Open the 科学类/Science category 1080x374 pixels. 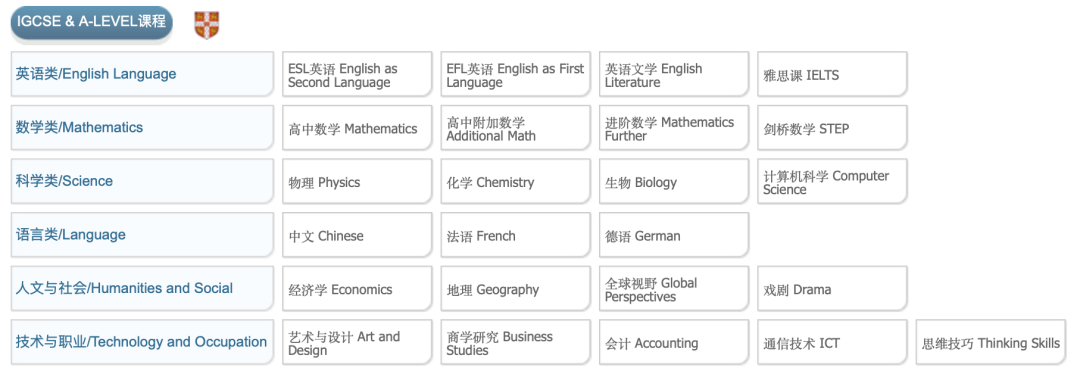pos(142,182)
